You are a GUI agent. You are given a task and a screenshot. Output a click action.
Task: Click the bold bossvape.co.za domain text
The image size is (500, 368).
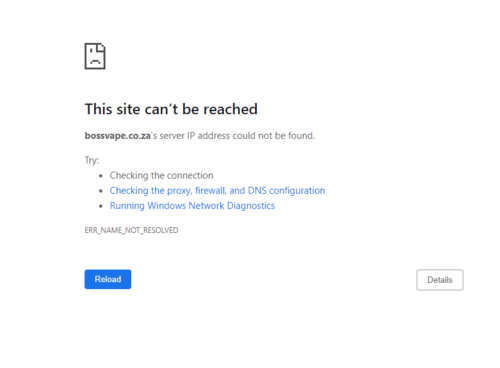coord(118,136)
